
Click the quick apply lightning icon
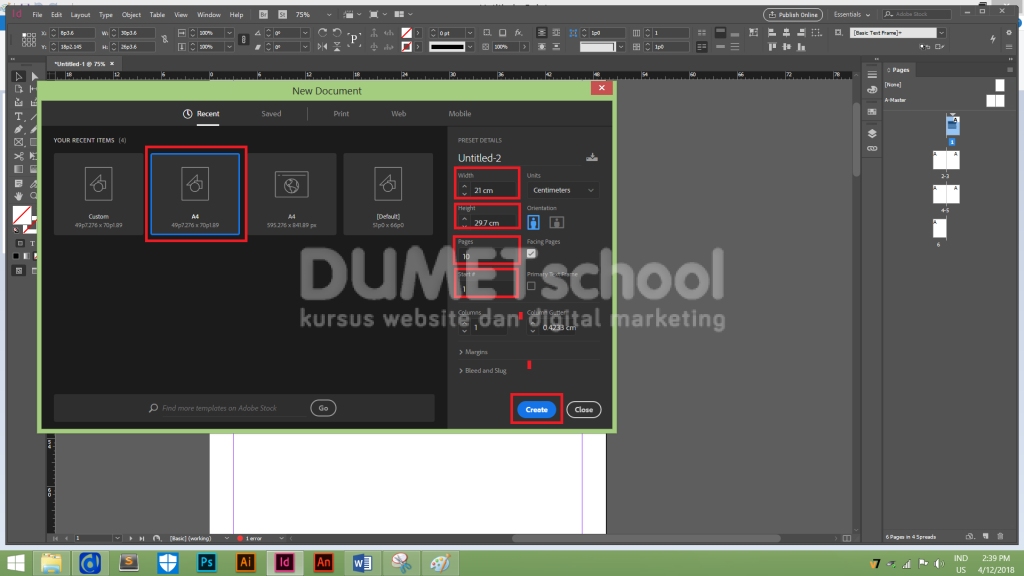(993, 39)
